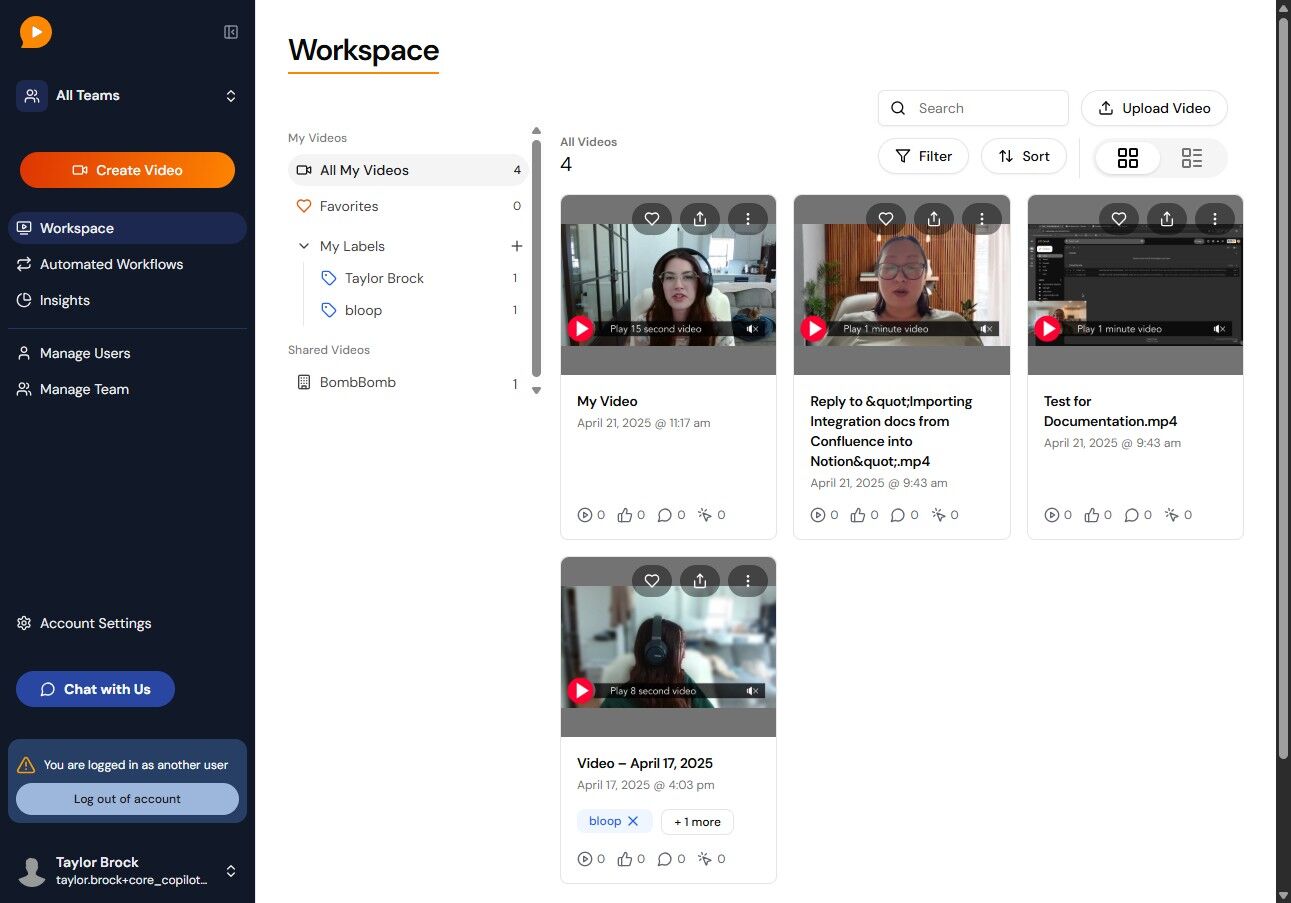Click the Create Video button
The width and height of the screenshot is (1291, 903).
127,170
